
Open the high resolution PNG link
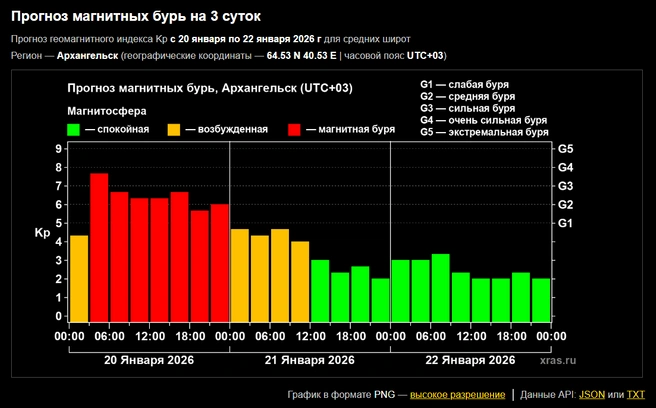(457, 395)
